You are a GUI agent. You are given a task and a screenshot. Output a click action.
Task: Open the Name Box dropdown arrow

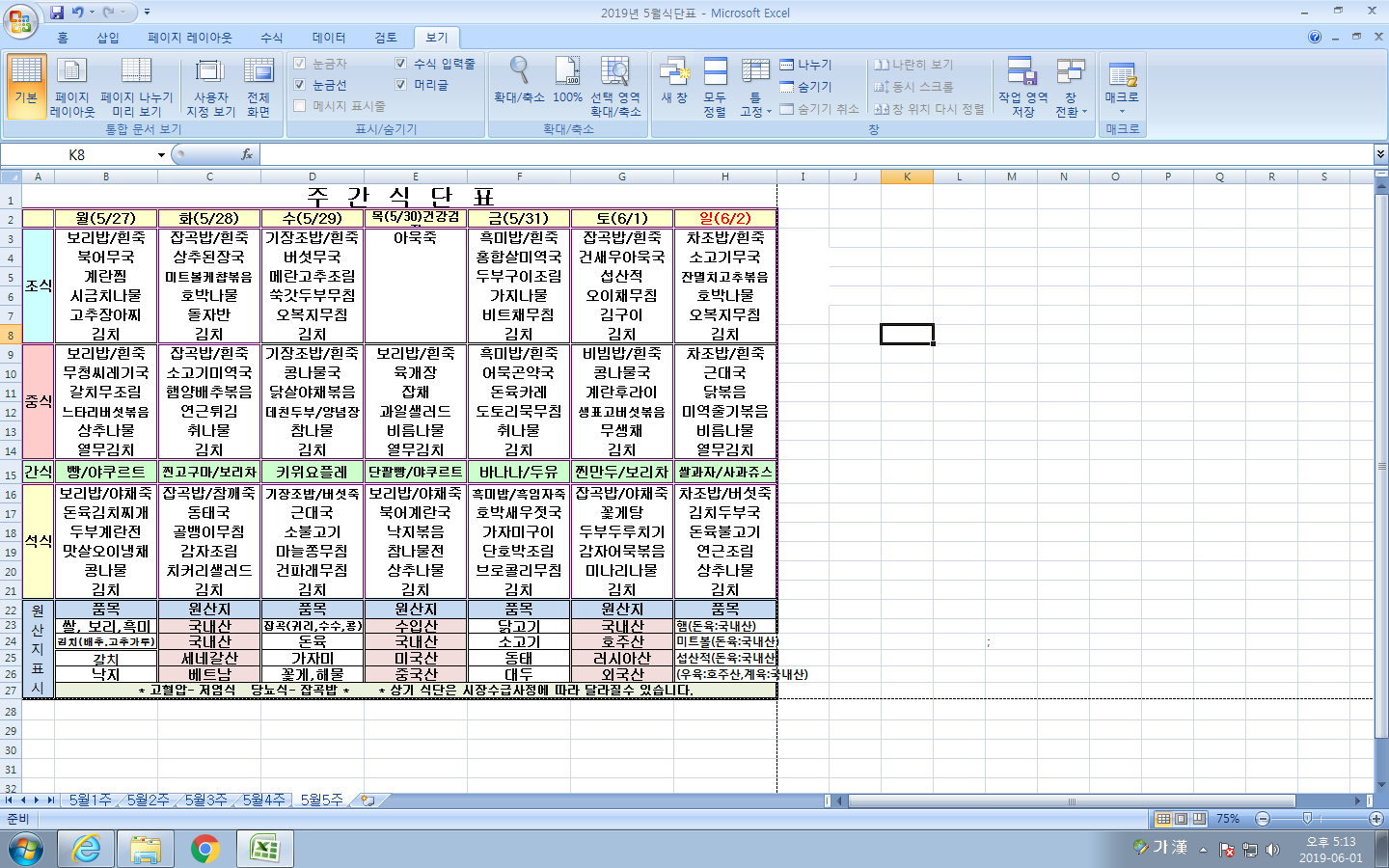(161, 155)
